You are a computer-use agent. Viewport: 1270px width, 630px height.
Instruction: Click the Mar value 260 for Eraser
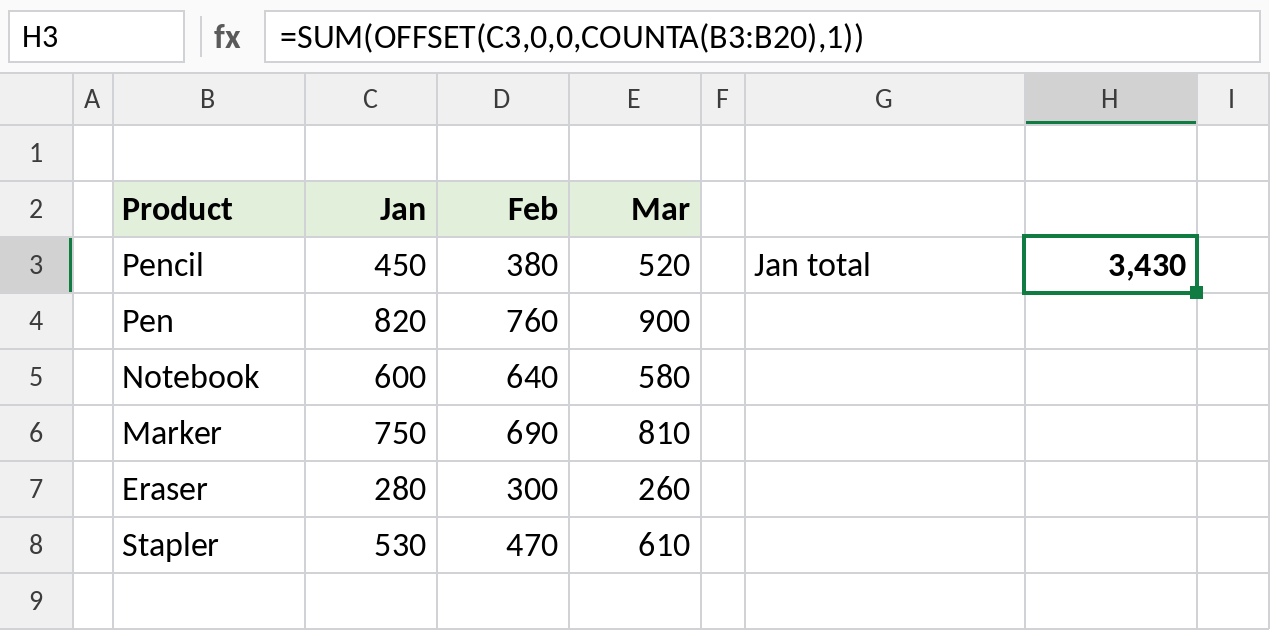click(635, 489)
